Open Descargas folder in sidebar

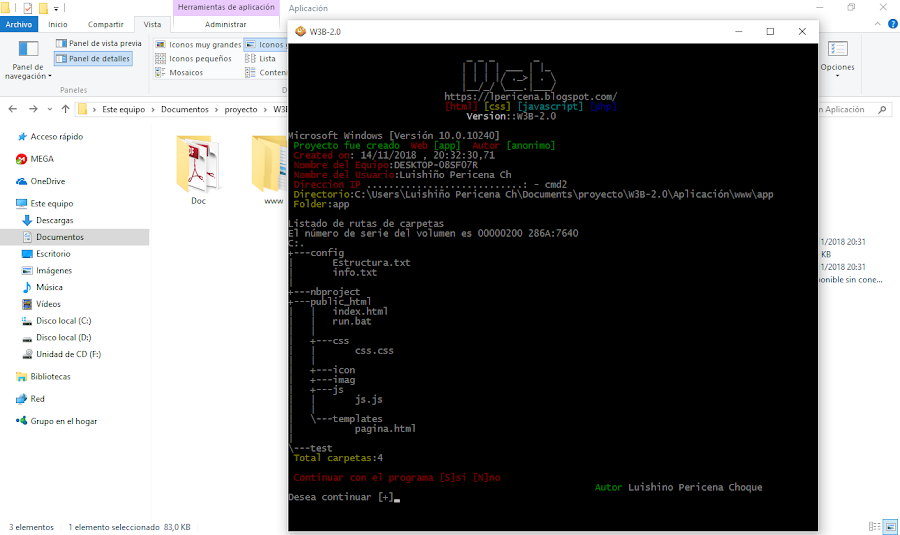(48, 220)
